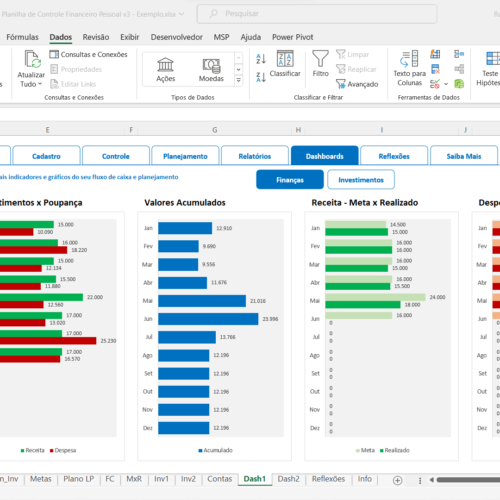The height and width of the screenshot is (500, 500).
Task: Click the Reaplicar filter command
Action: (356, 69)
